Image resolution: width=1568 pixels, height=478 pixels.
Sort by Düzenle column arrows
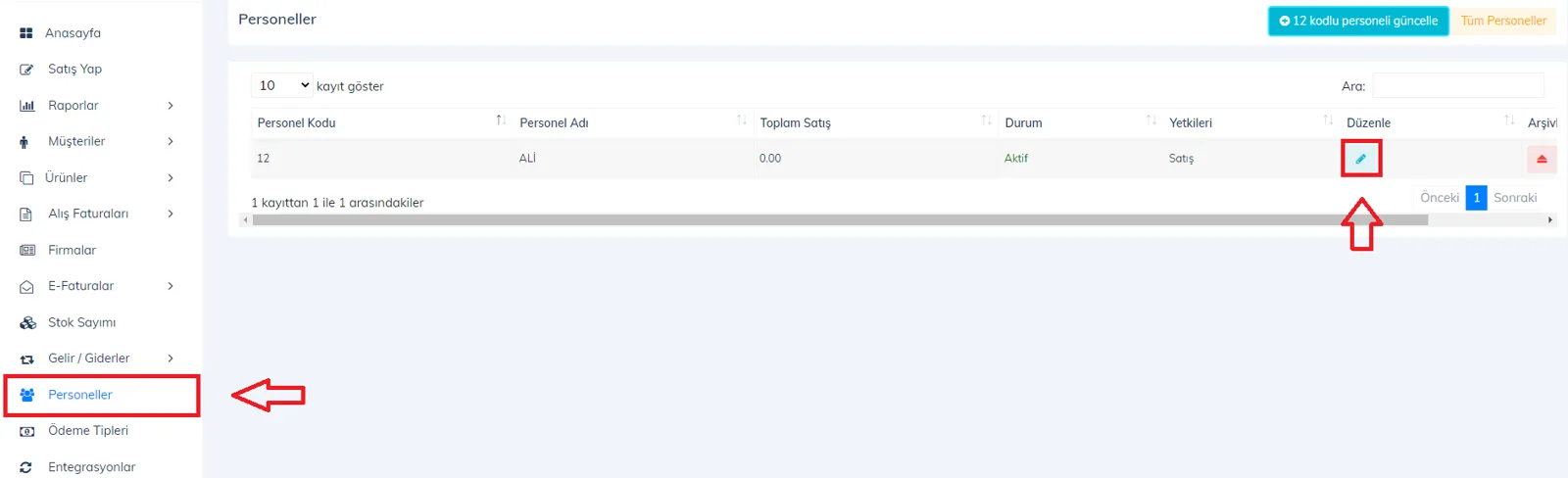pyautogui.click(x=1509, y=120)
